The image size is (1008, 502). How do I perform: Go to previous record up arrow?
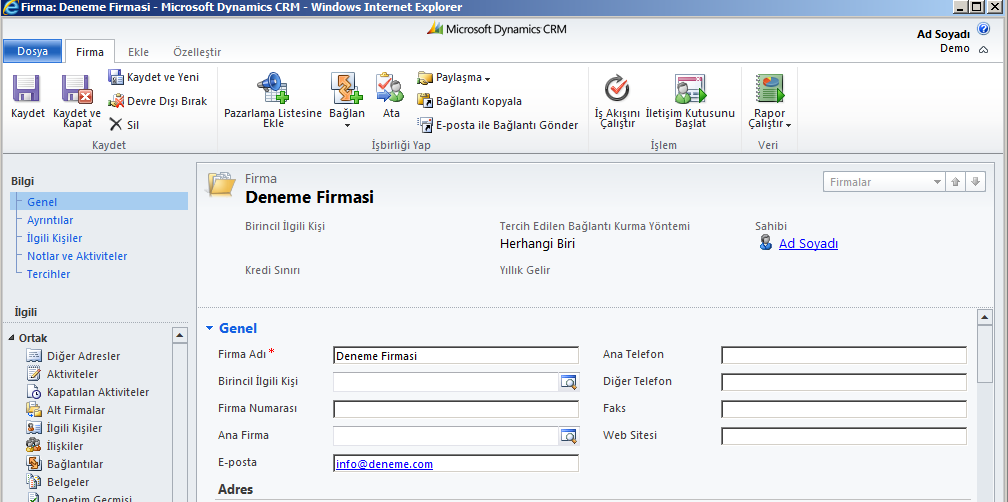pyautogui.click(x=955, y=182)
